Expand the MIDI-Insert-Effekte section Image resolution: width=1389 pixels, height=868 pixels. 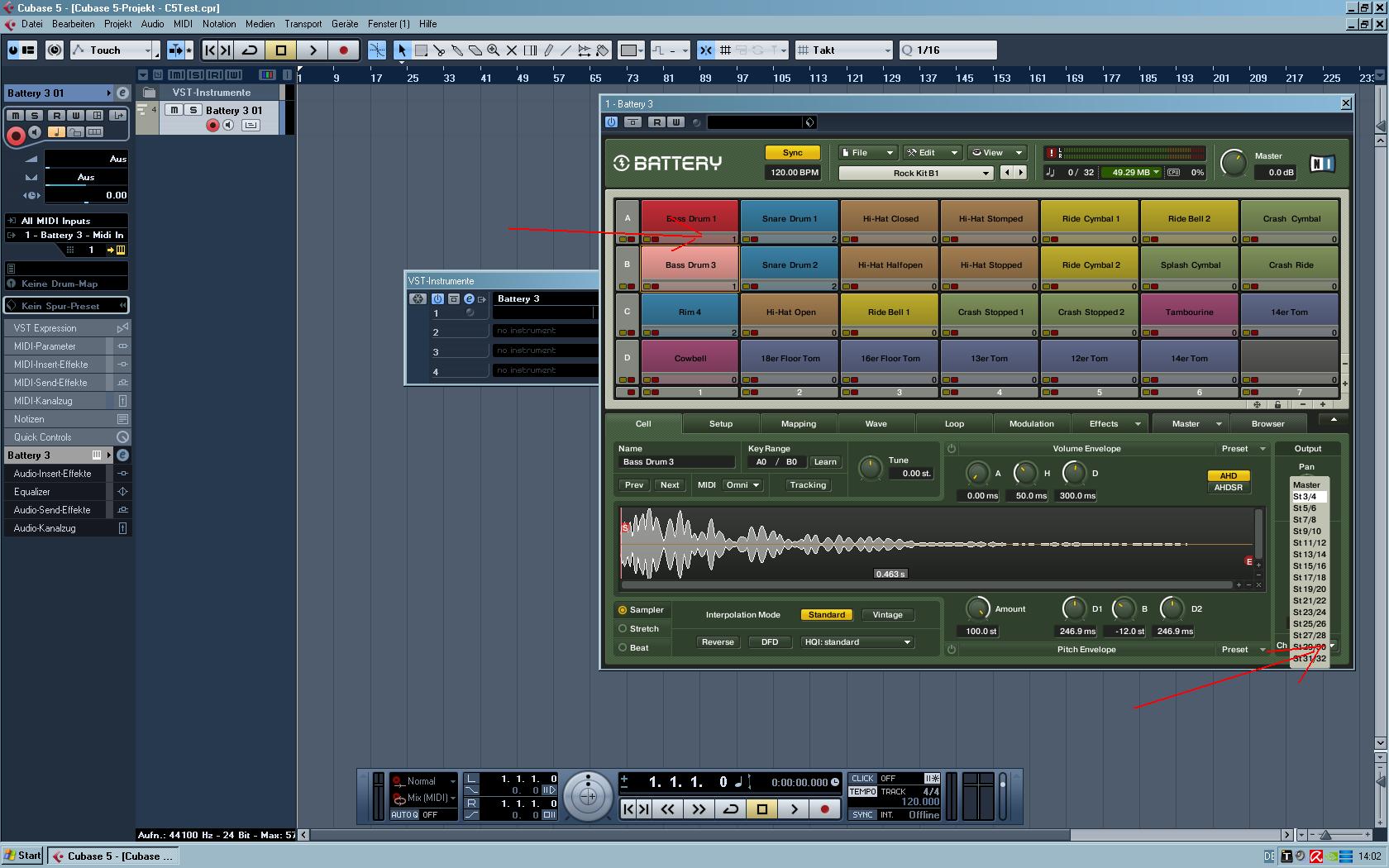[x=67, y=365]
